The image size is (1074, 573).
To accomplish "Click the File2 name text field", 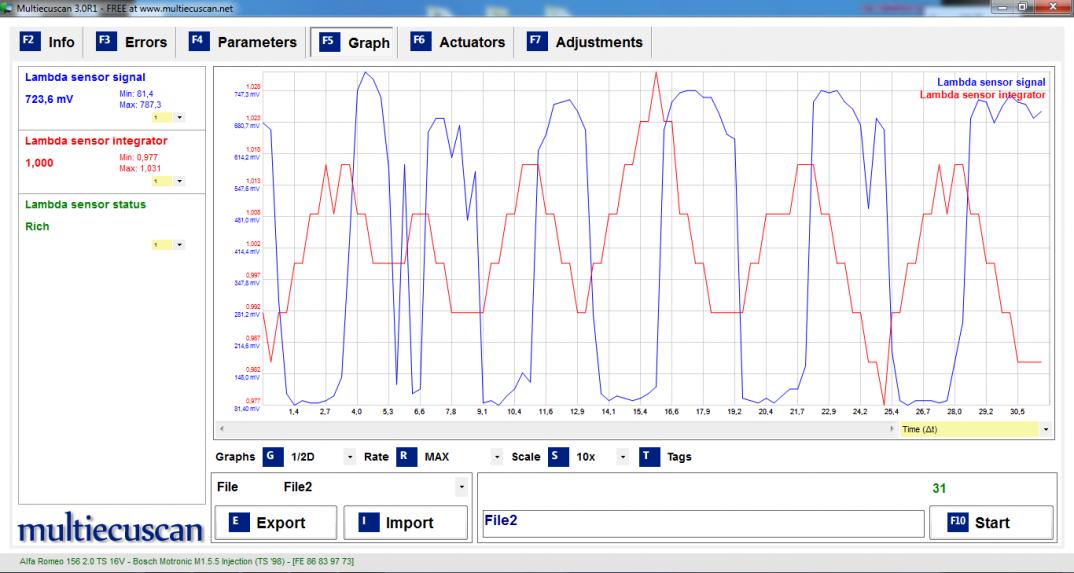I will 700,523.
